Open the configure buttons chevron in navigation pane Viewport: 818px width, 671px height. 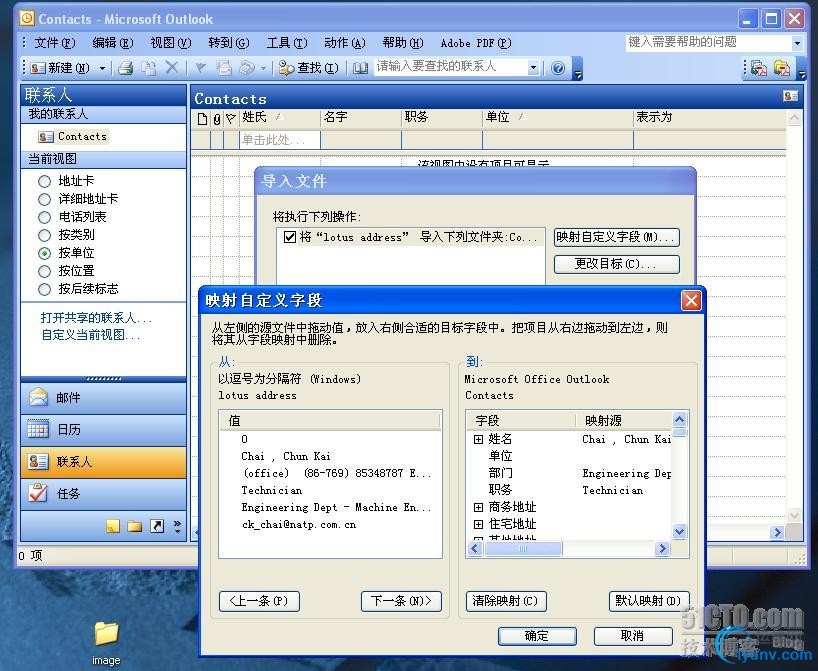(x=177, y=526)
